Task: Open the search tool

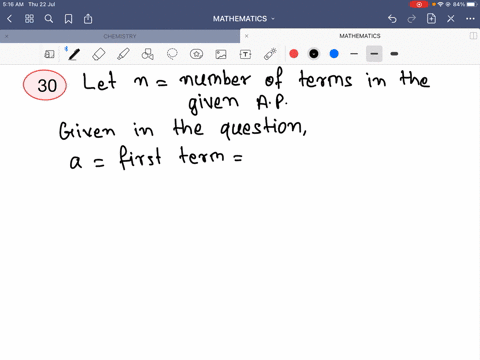Action: (x=49, y=19)
